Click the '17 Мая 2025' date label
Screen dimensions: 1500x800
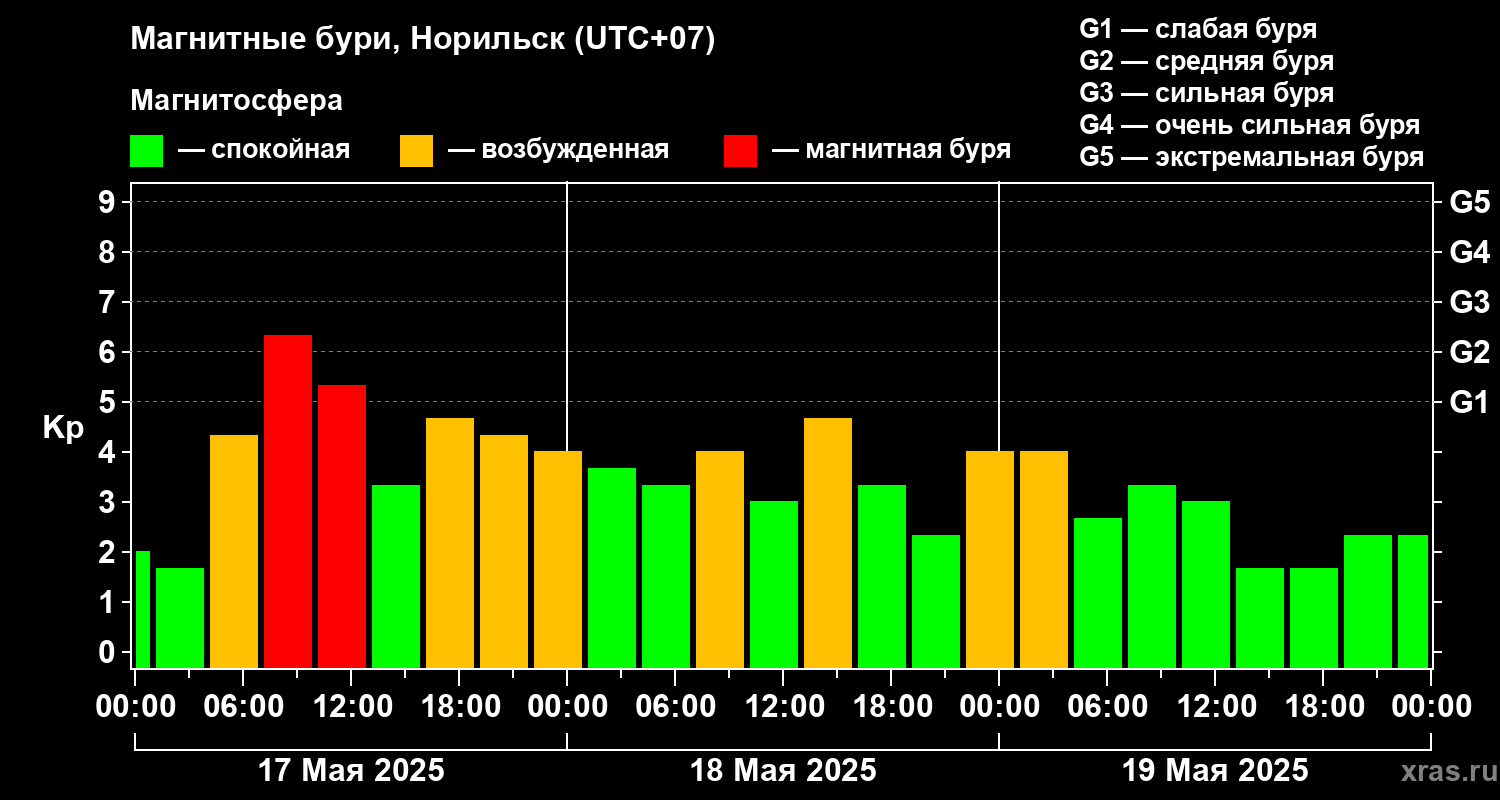[x=351, y=770]
